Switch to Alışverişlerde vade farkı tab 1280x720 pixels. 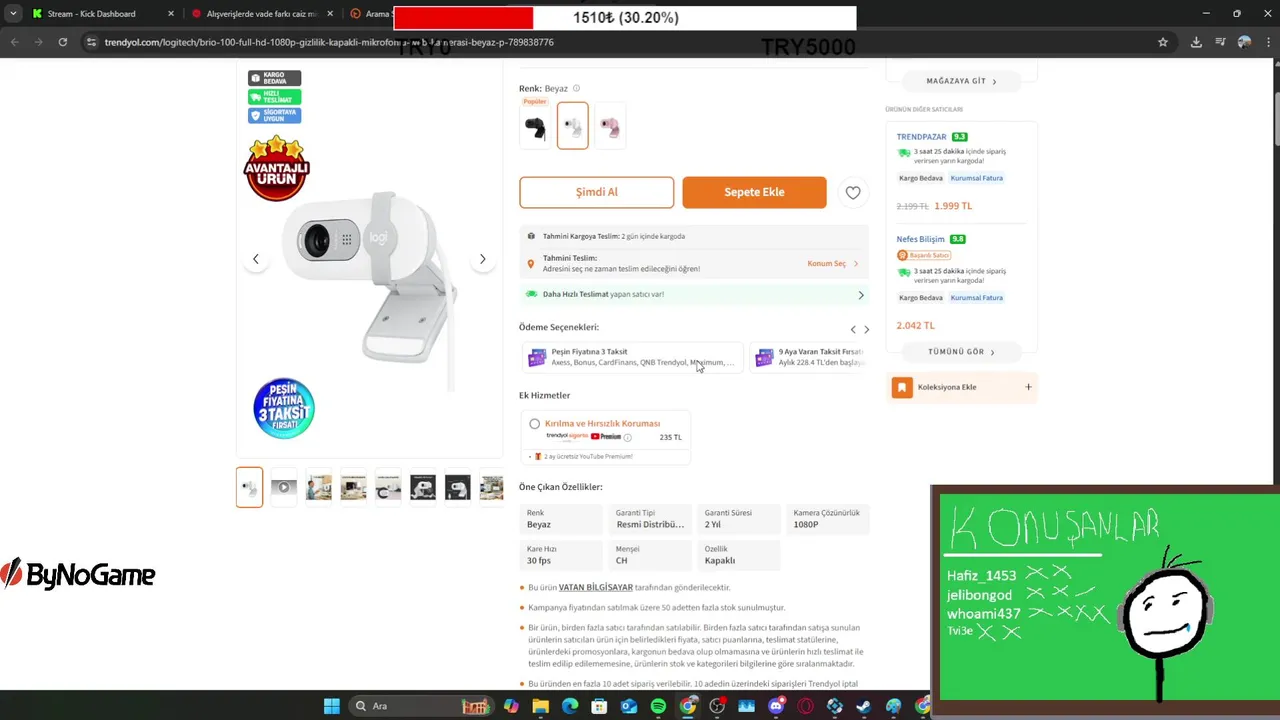coord(263,14)
